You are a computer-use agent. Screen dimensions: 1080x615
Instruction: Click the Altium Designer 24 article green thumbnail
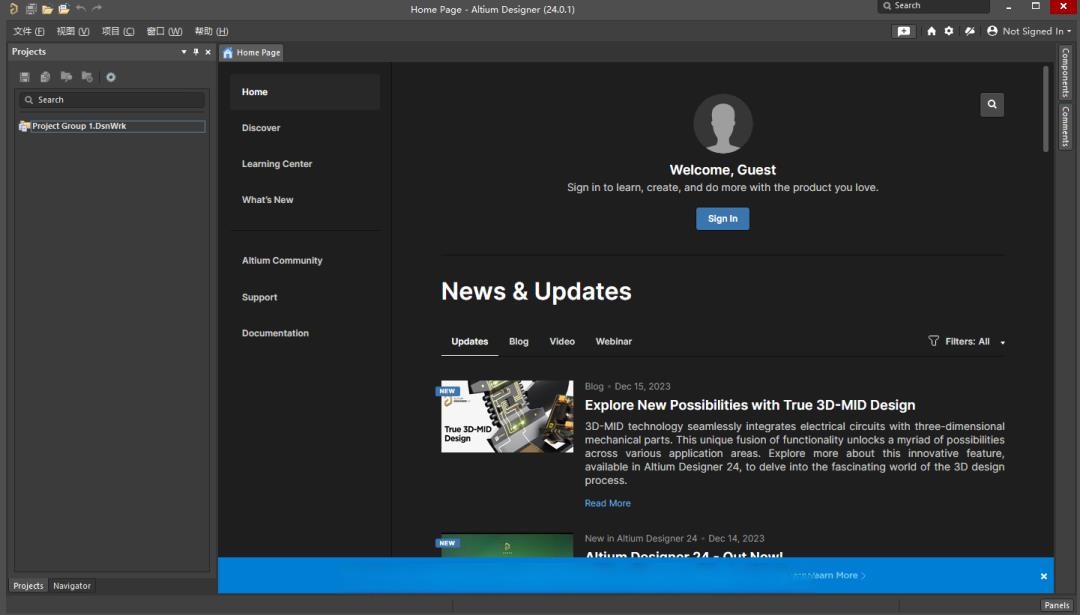coord(507,545)
